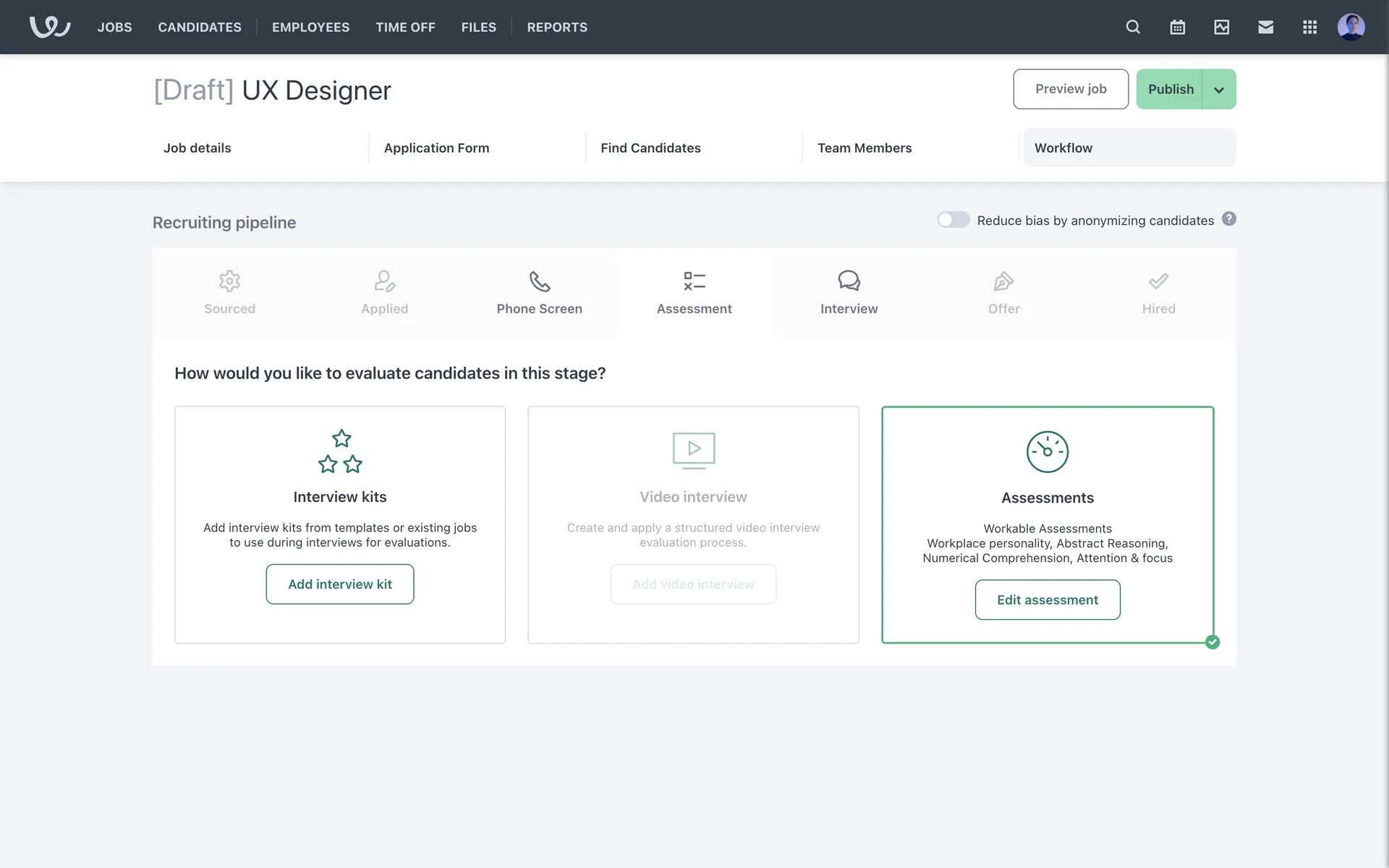Select the Interview pipeline stage
The image size is (1389, 868).
(x=849, y=293)
